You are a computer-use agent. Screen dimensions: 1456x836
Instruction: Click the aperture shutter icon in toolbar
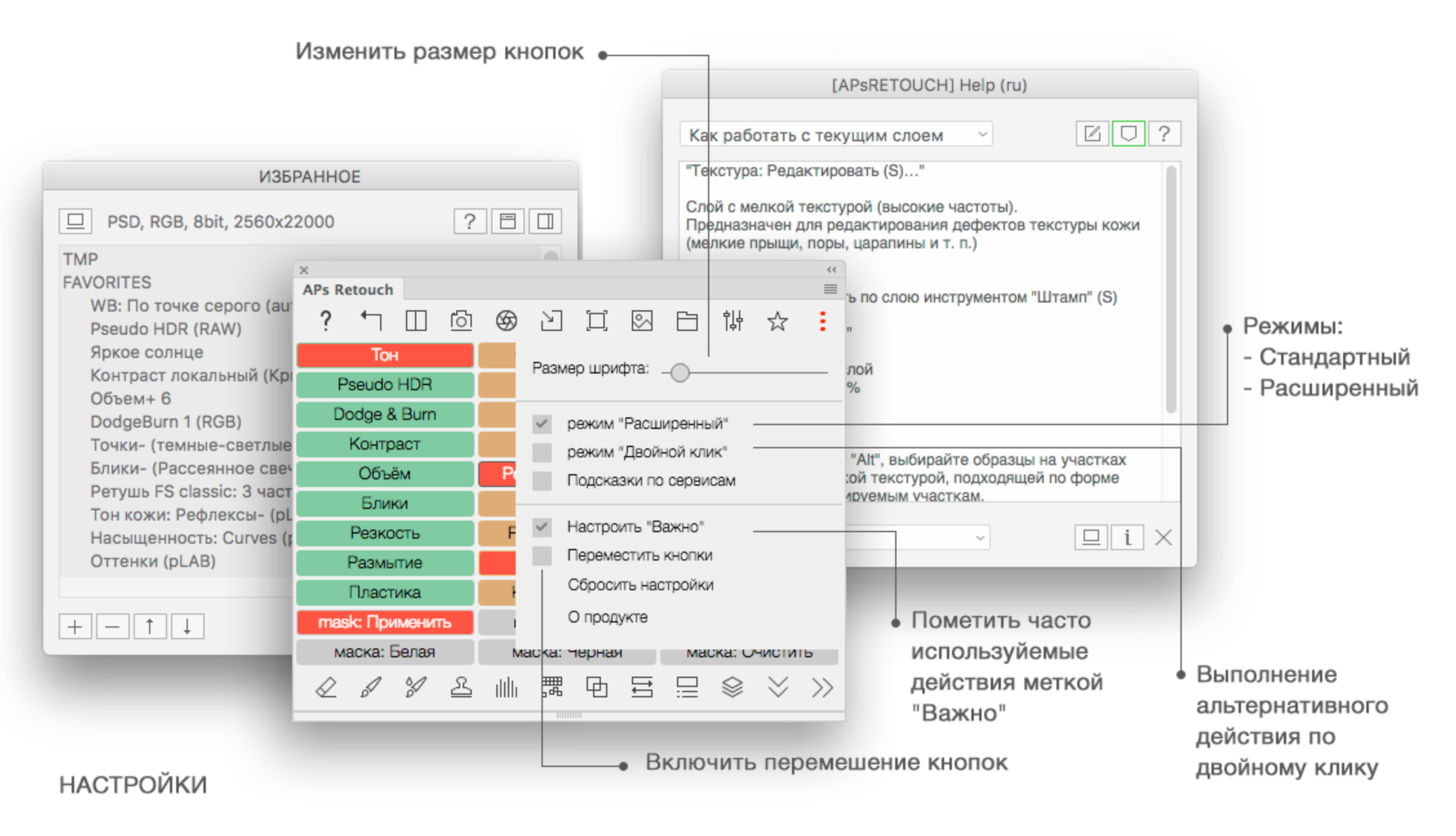click(506, 321)
